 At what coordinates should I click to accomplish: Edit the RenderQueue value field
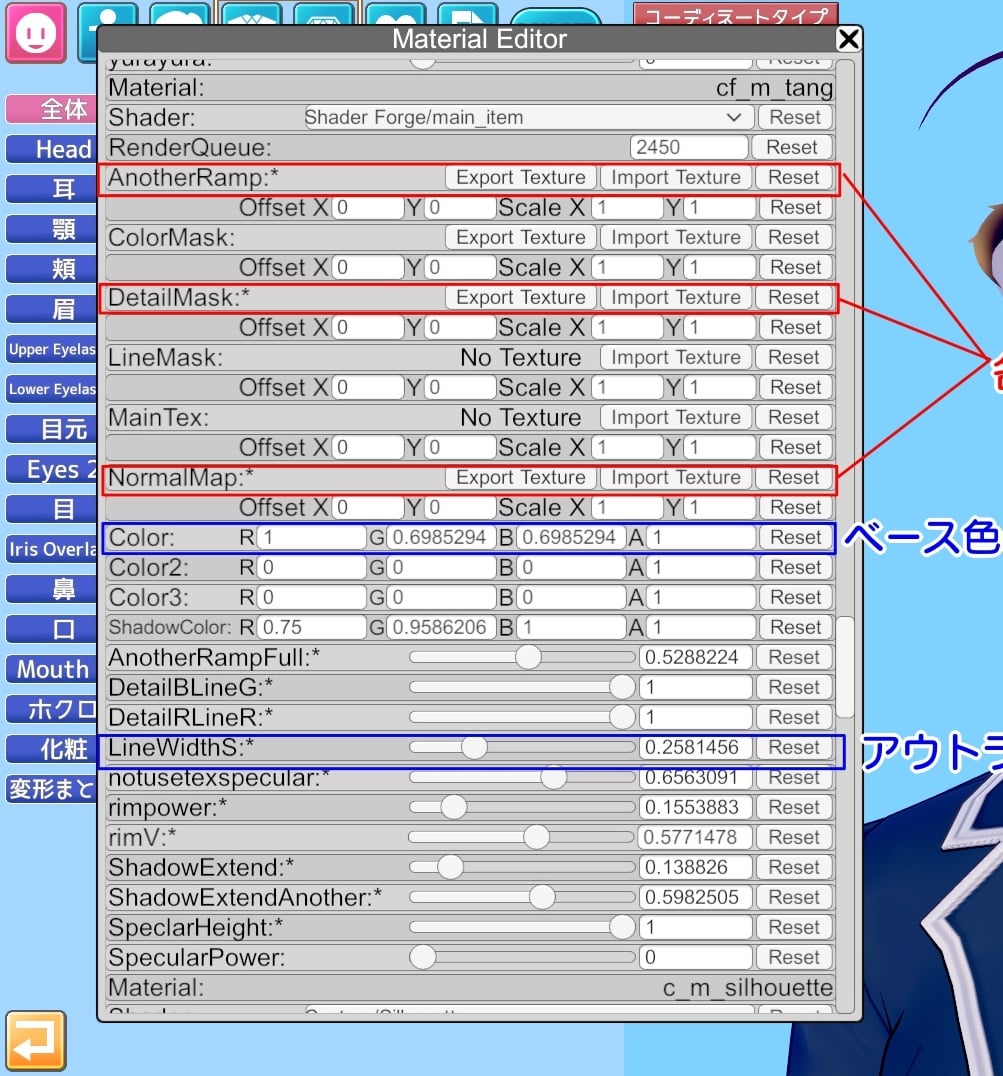(x=688, y=148)
